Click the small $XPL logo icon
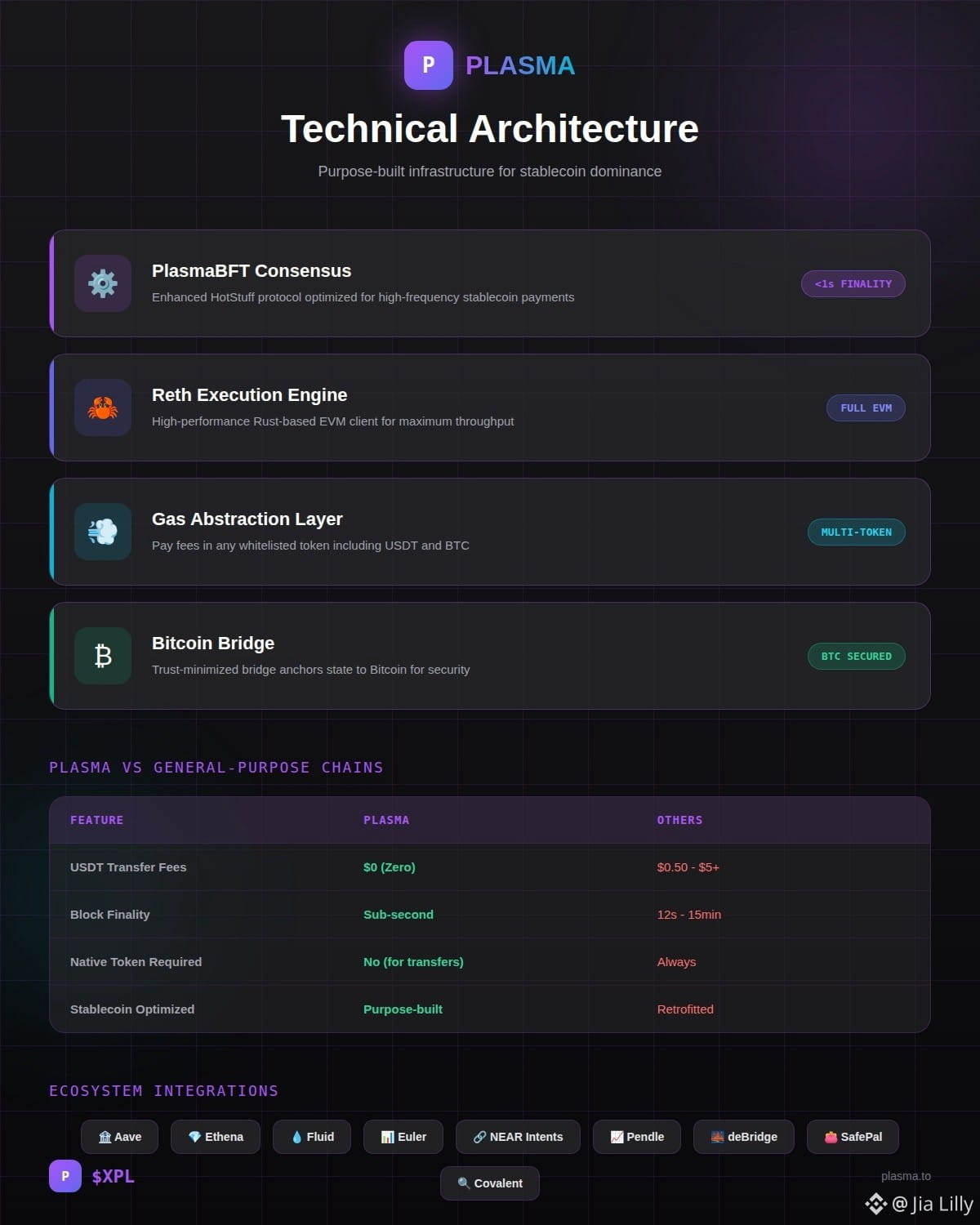Viewport: 980px width, 1225px height. [65, 1176]
